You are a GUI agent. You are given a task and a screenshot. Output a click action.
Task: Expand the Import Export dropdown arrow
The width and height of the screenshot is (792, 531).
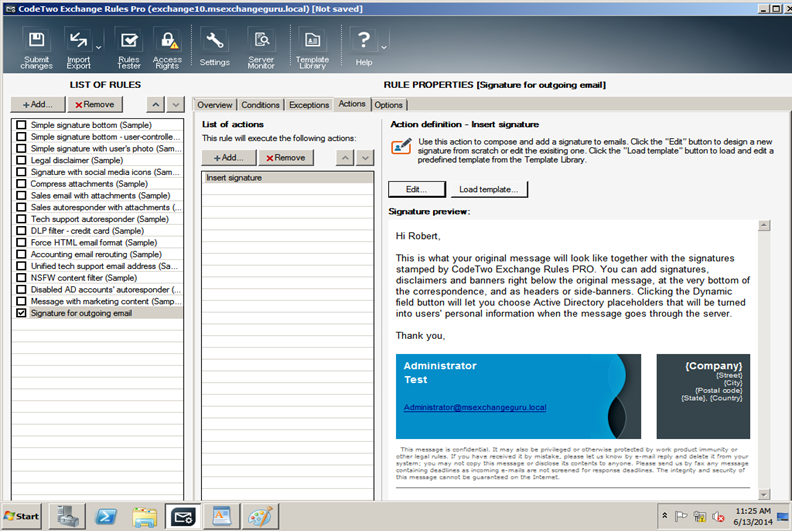98,47
